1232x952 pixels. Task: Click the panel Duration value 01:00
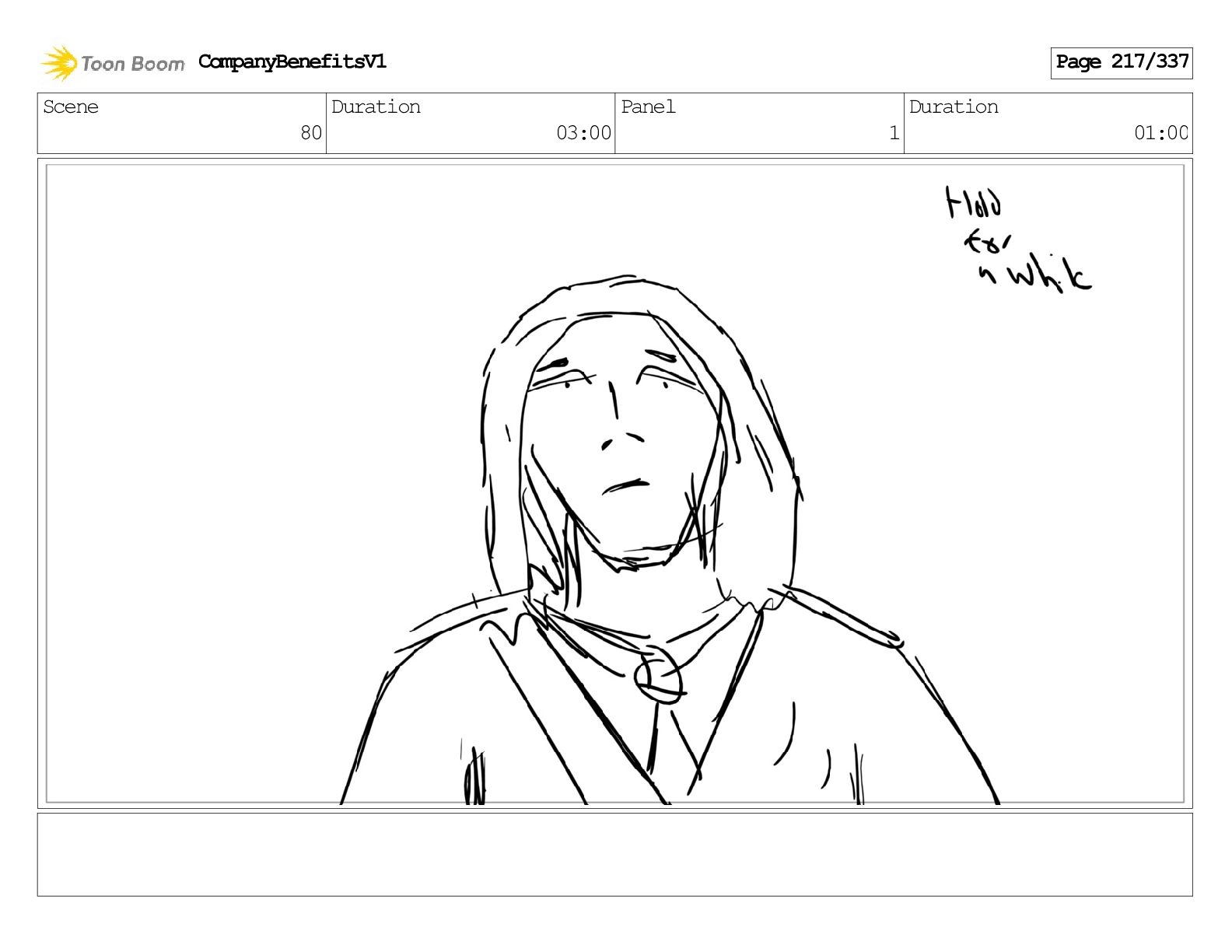pos(1161,133)
